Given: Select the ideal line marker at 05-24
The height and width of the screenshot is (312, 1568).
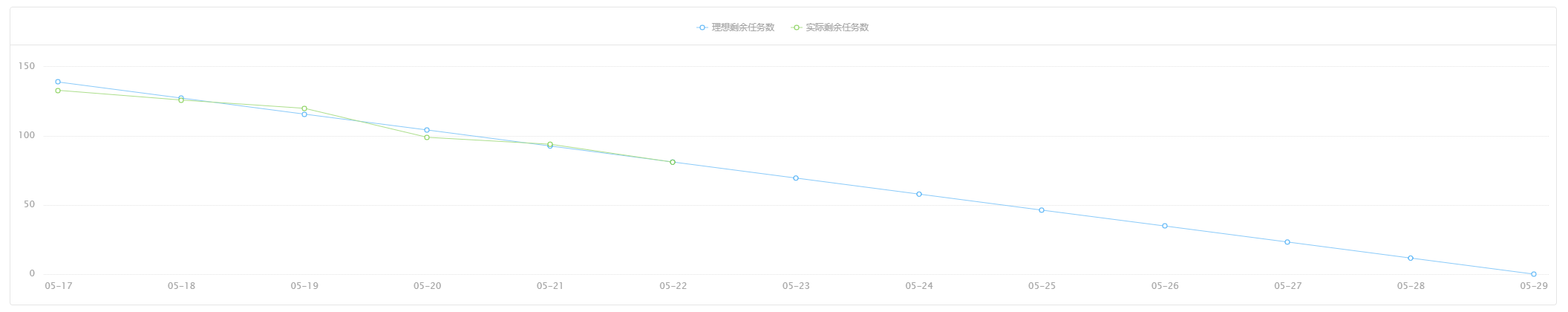Looking at the screenshot, I should (x=919, y=194).
